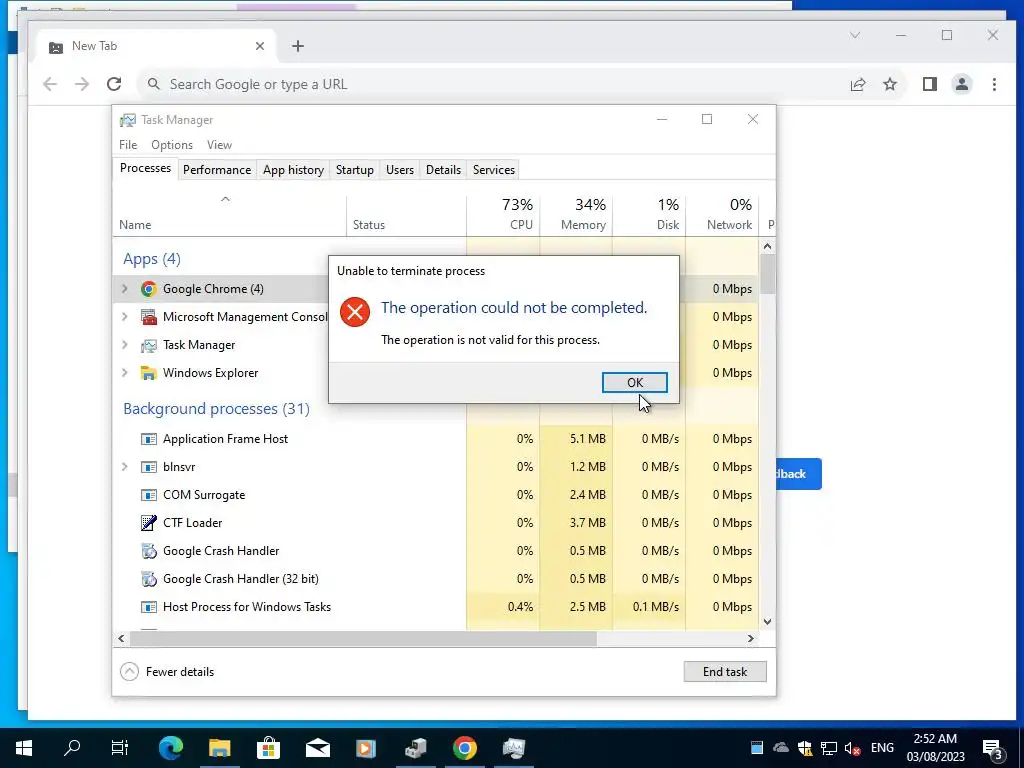Click the share this page icon in Chrome
The width and height of the screenshot is (1024, 768).
pos(857,84)
